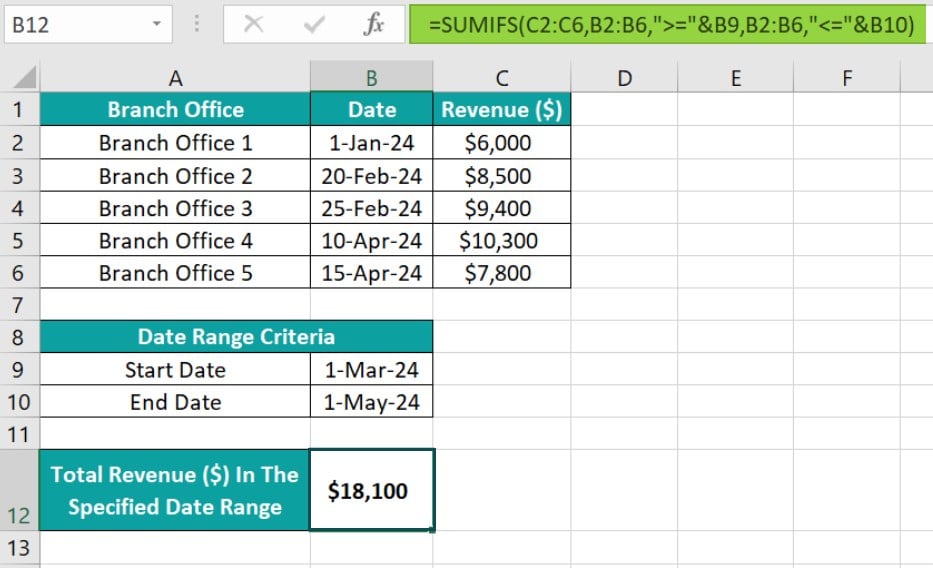Image resolution: width=933 pixels, height=568 pixels.
Task: Select cell "Branch Office 1"
Action: click(175, 143)
